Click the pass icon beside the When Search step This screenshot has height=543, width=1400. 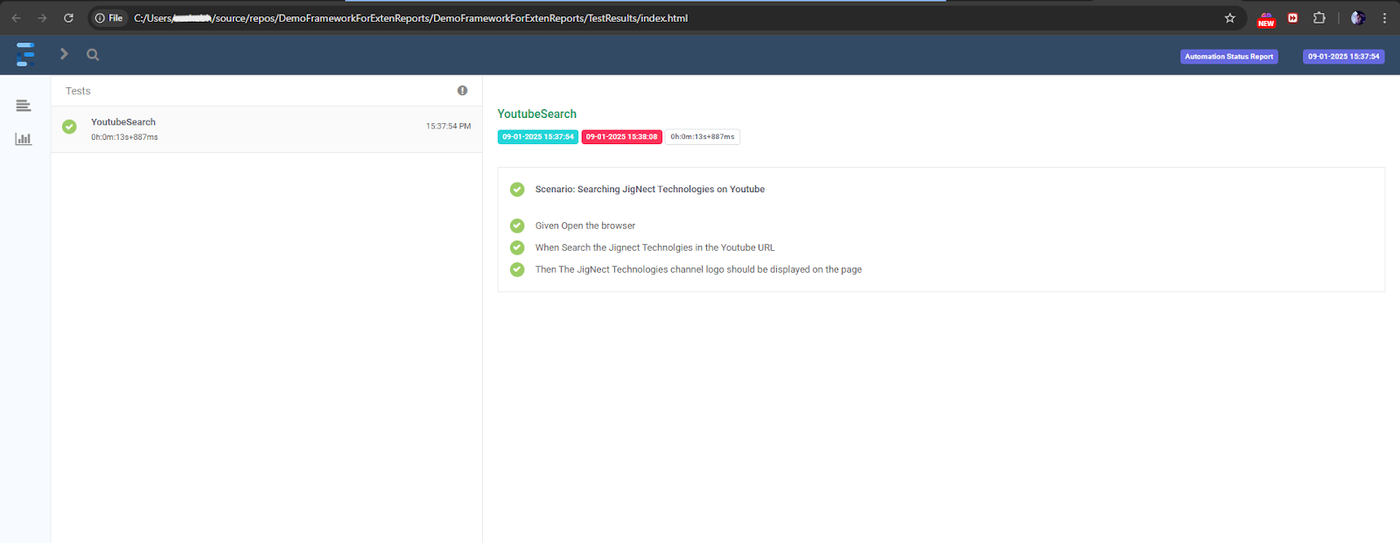coord(517,247)
